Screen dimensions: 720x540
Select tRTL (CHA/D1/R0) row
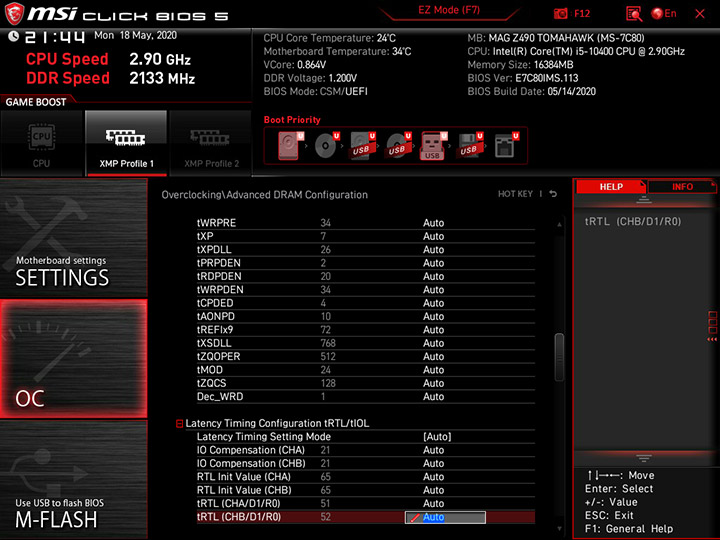[366, 503]
